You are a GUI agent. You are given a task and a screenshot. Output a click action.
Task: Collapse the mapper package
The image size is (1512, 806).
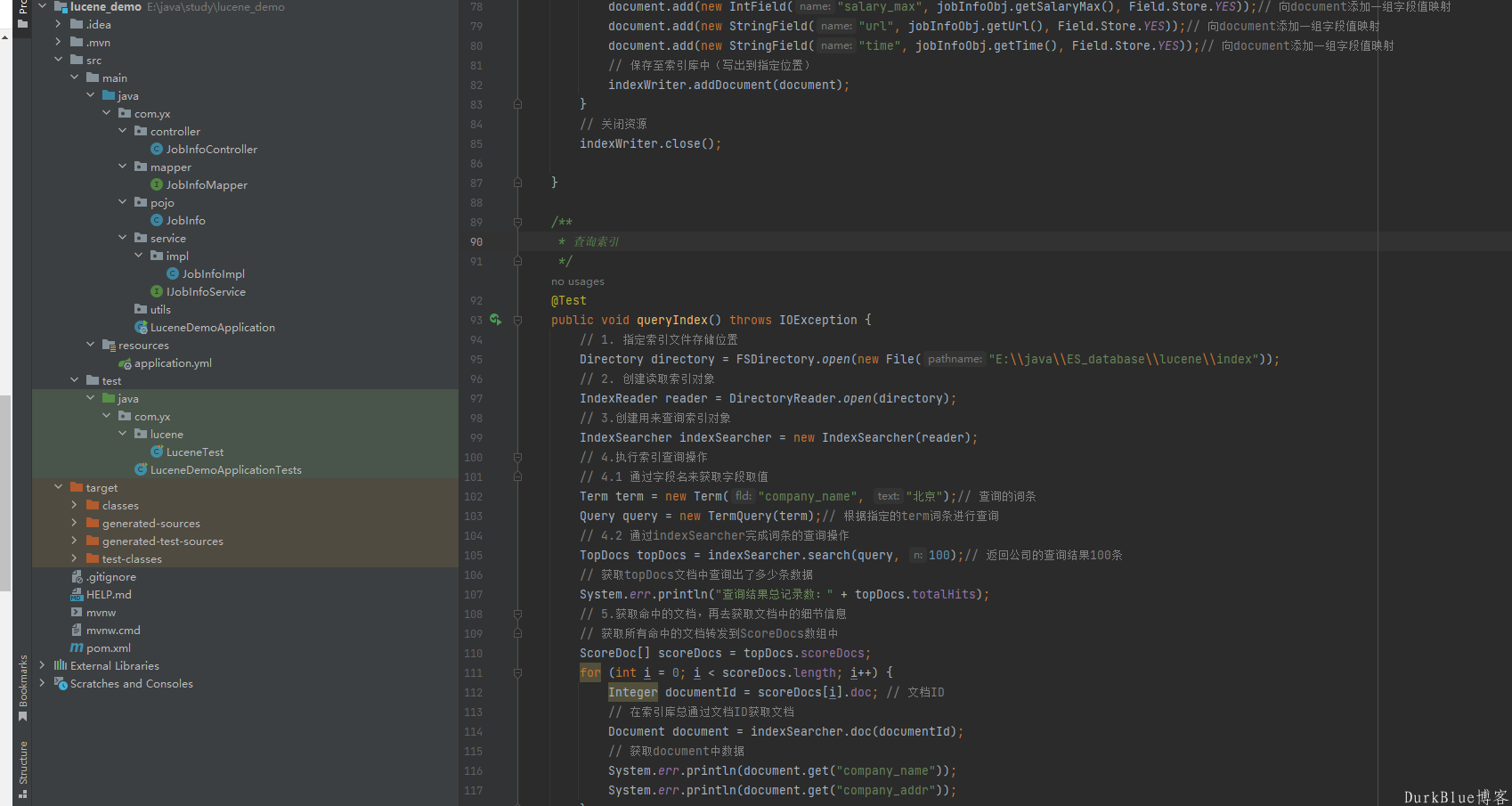122,167
